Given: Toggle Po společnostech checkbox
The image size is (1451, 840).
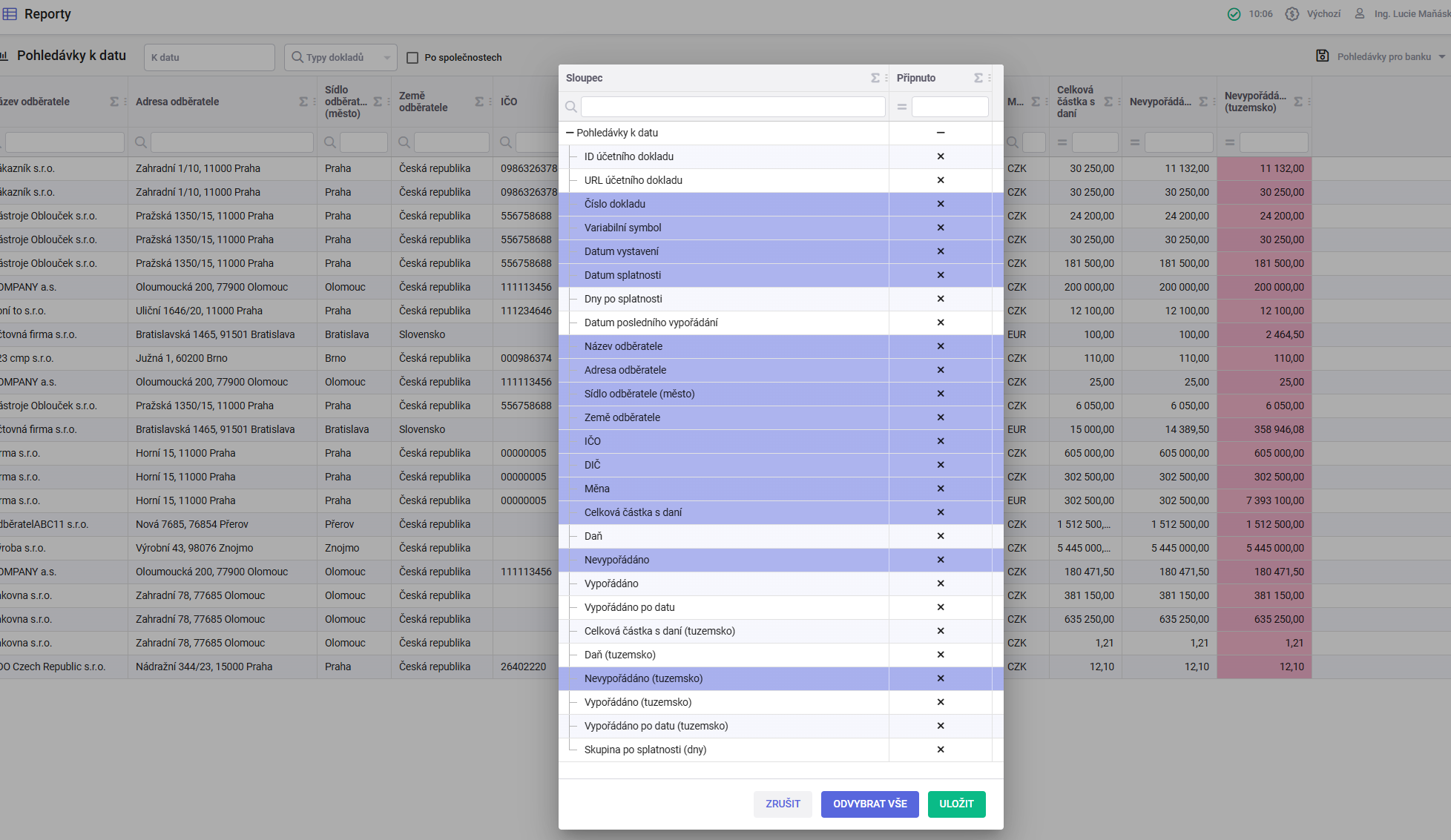Looking at the screenshot, I should pyautogui.click(x=412, y=58).
